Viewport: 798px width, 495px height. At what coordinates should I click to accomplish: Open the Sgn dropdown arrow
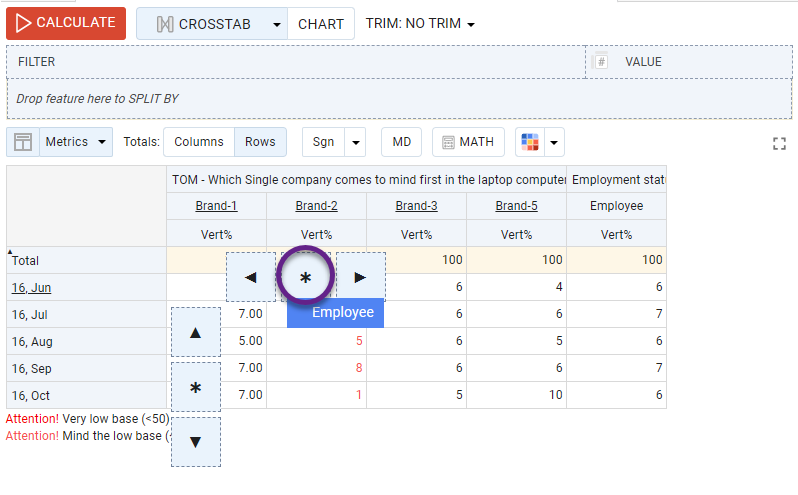click(355, 142)
